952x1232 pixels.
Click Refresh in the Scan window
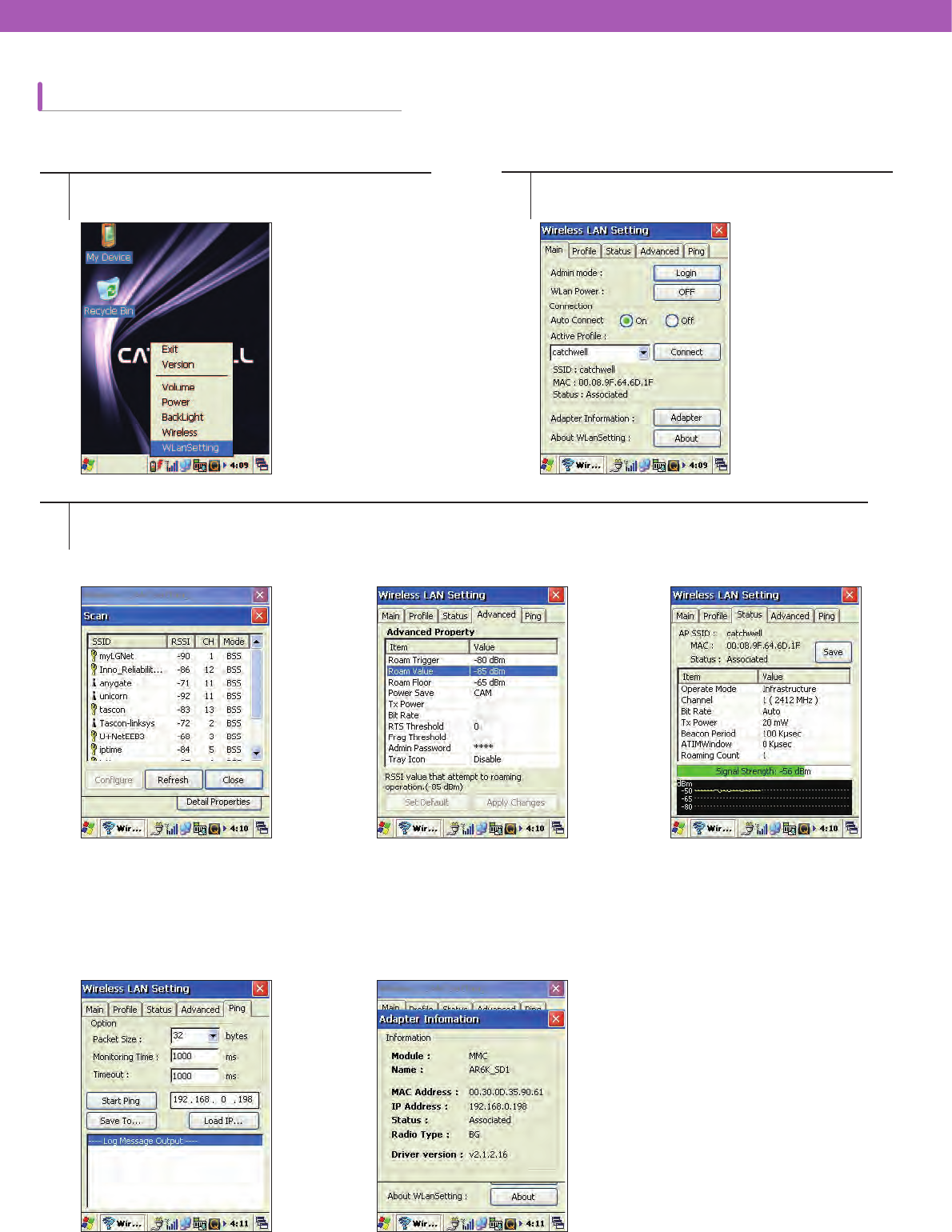[x=173, y=780]
